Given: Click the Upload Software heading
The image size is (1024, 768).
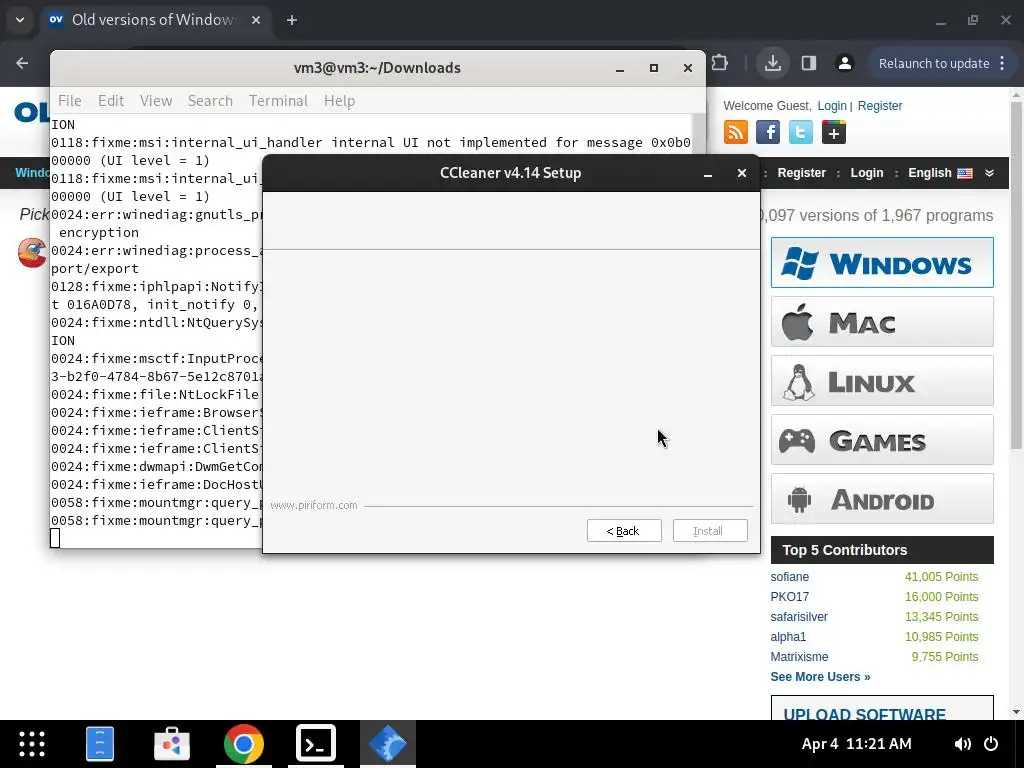Looking at the screenshot, I should point(865,714).
